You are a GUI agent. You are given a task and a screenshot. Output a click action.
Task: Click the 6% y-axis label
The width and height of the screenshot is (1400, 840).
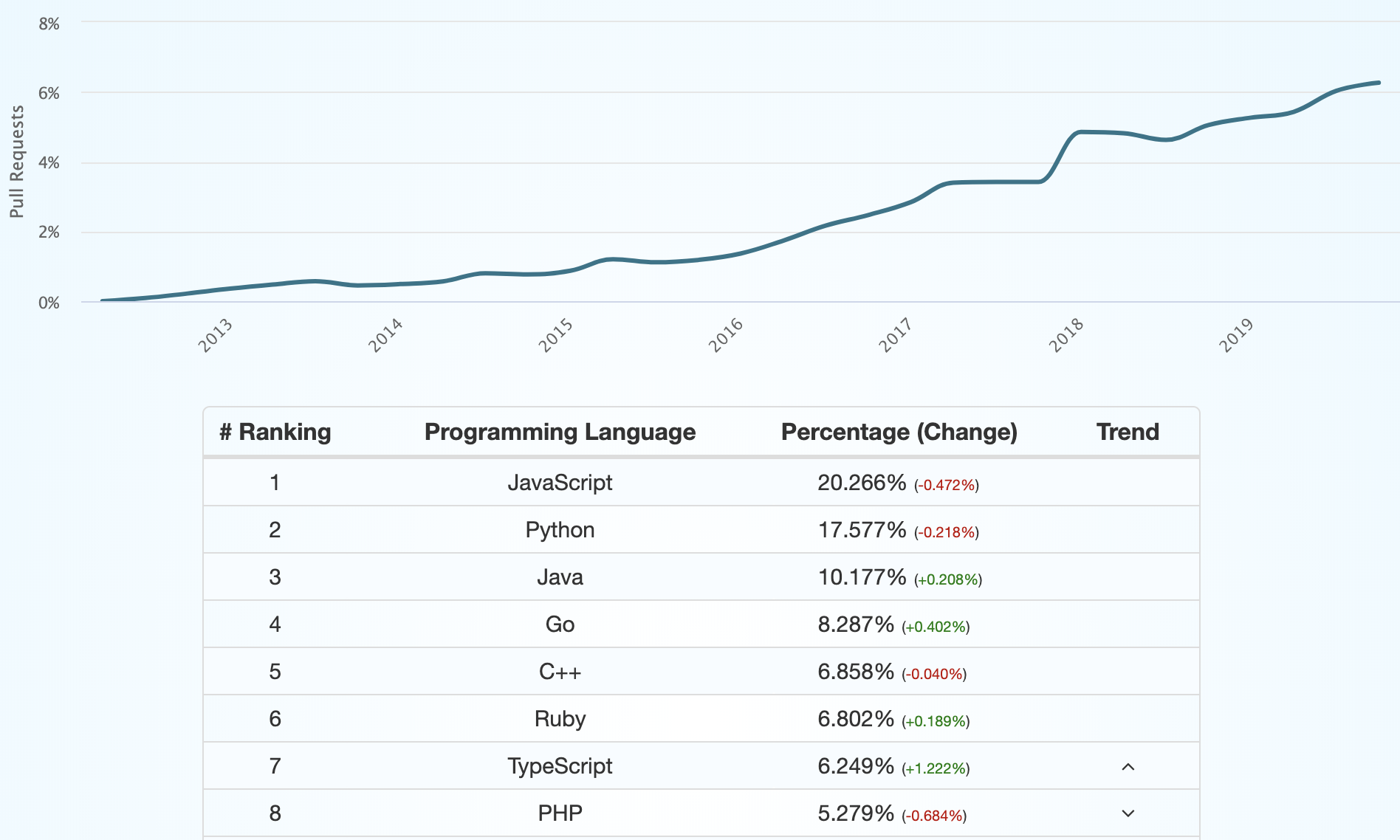[x=49, y=93]
